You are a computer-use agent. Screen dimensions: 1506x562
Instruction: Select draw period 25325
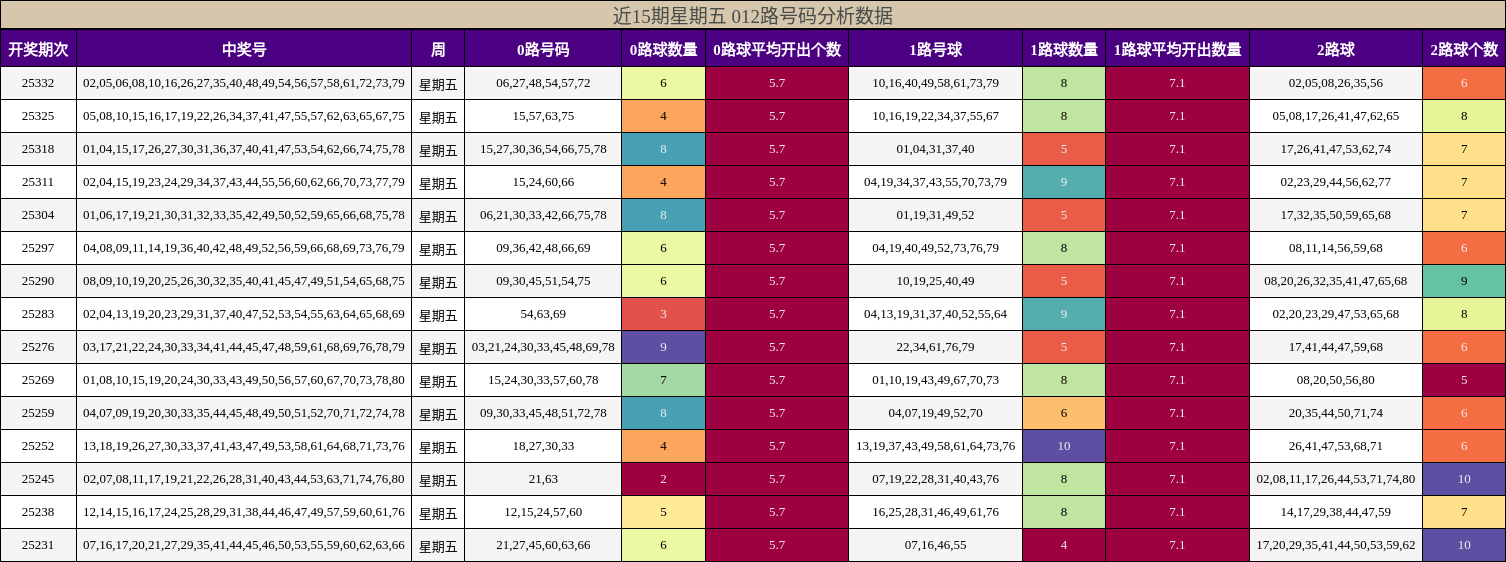click(38, 116)
